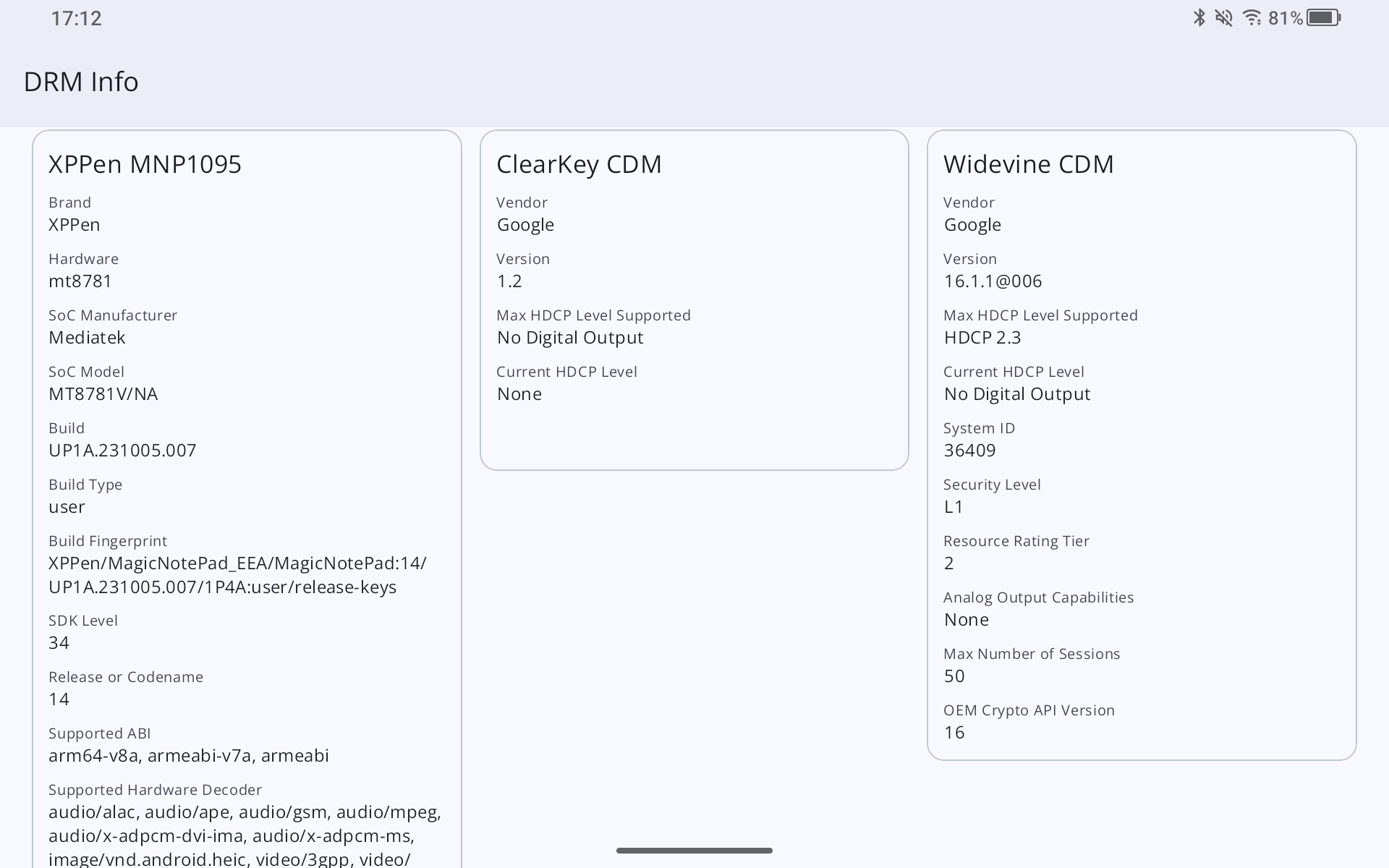Select the Supported Hardware Decoder list
Viewport: 1389px width, 868px height.
(x=245, y=835)
